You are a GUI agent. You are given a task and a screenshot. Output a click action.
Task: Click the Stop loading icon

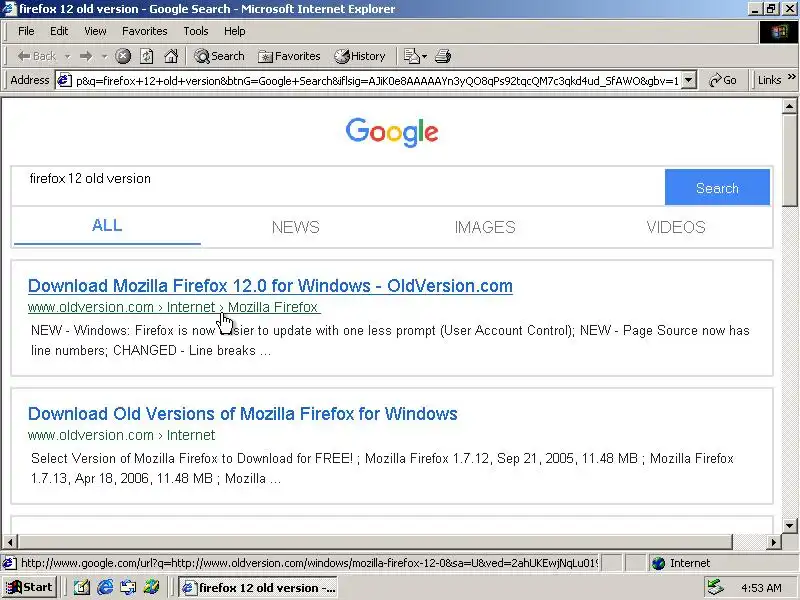point(123,56)
